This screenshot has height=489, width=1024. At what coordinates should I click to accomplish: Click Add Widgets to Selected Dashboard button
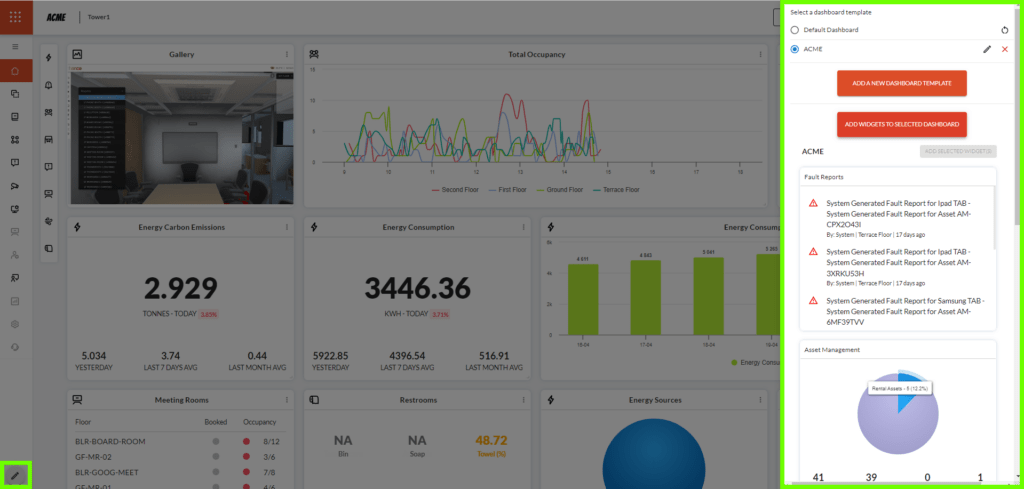tap(901, 125)
